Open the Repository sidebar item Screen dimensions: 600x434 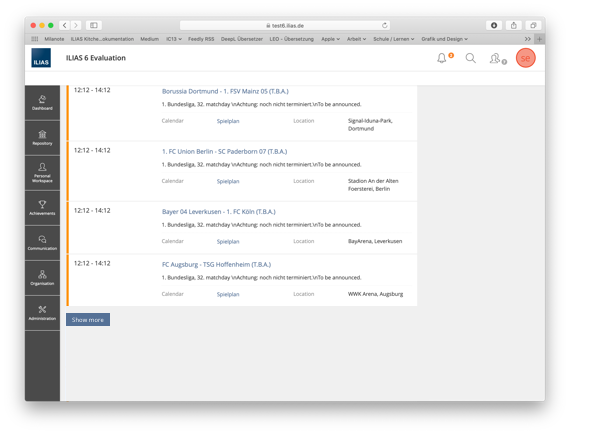pos(42,138)
